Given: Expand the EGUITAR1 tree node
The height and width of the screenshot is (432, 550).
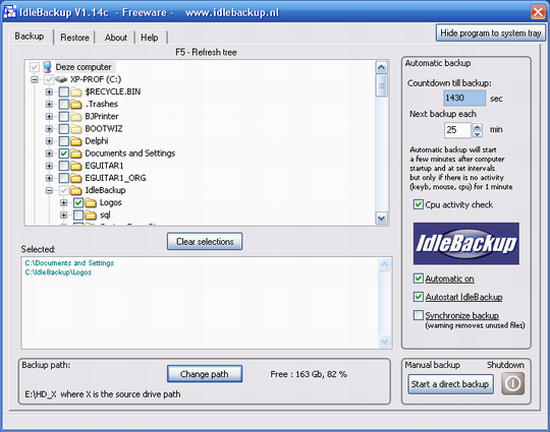Looking at the screenshot, I should click(x=49, y=166).
